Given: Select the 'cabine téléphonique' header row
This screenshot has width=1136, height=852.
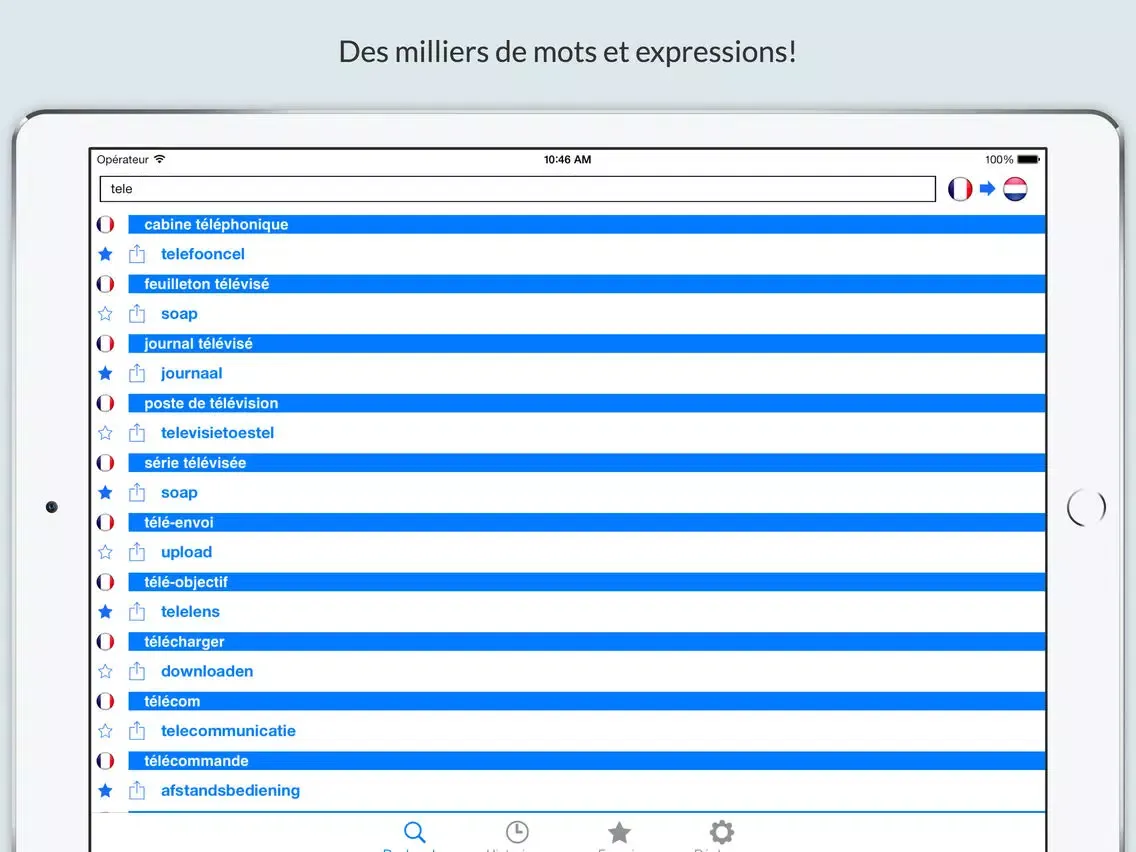Looking at the screenshot, I should pos(586,225).
